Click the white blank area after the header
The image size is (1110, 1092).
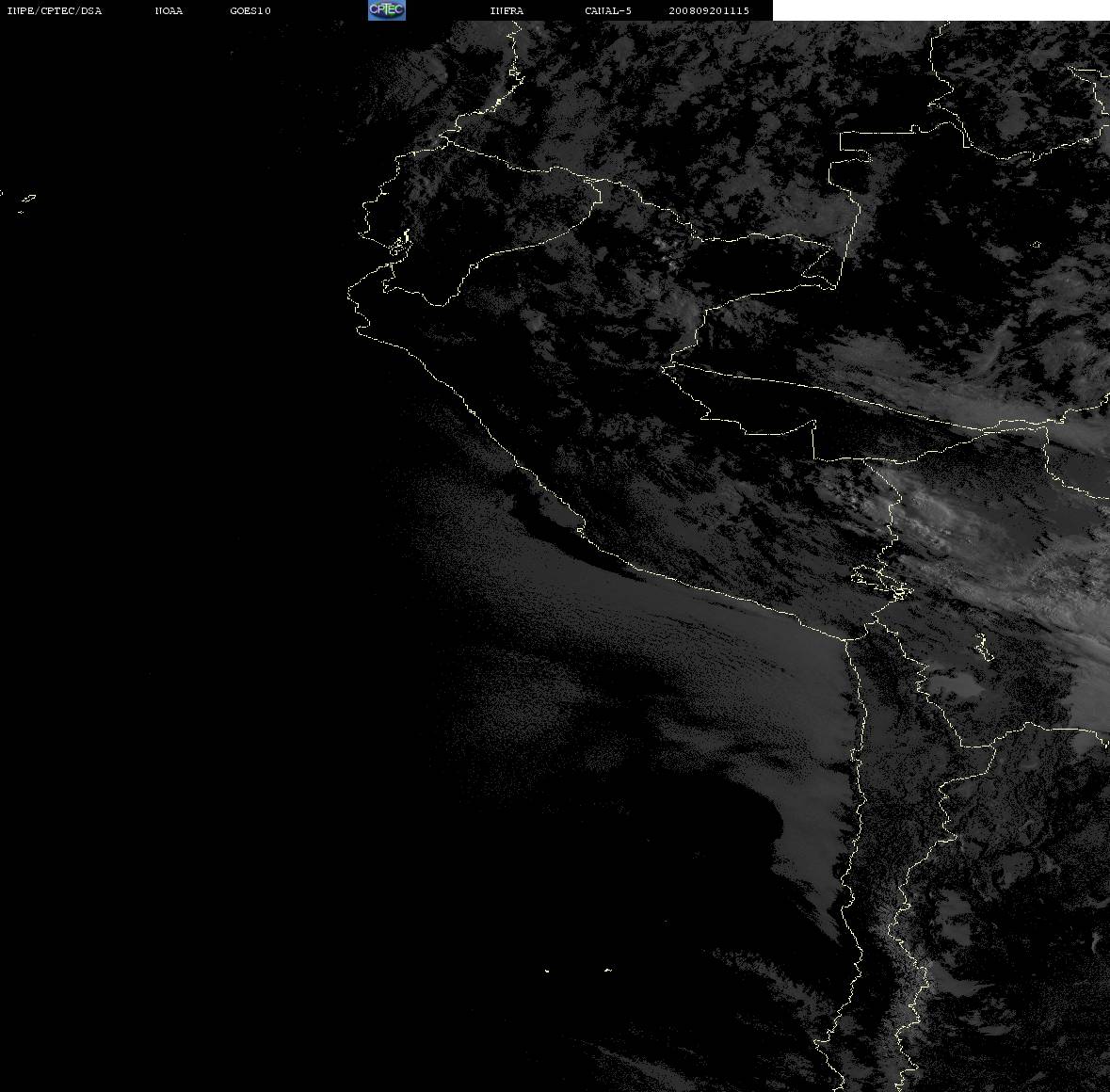[x=941, y=10]
